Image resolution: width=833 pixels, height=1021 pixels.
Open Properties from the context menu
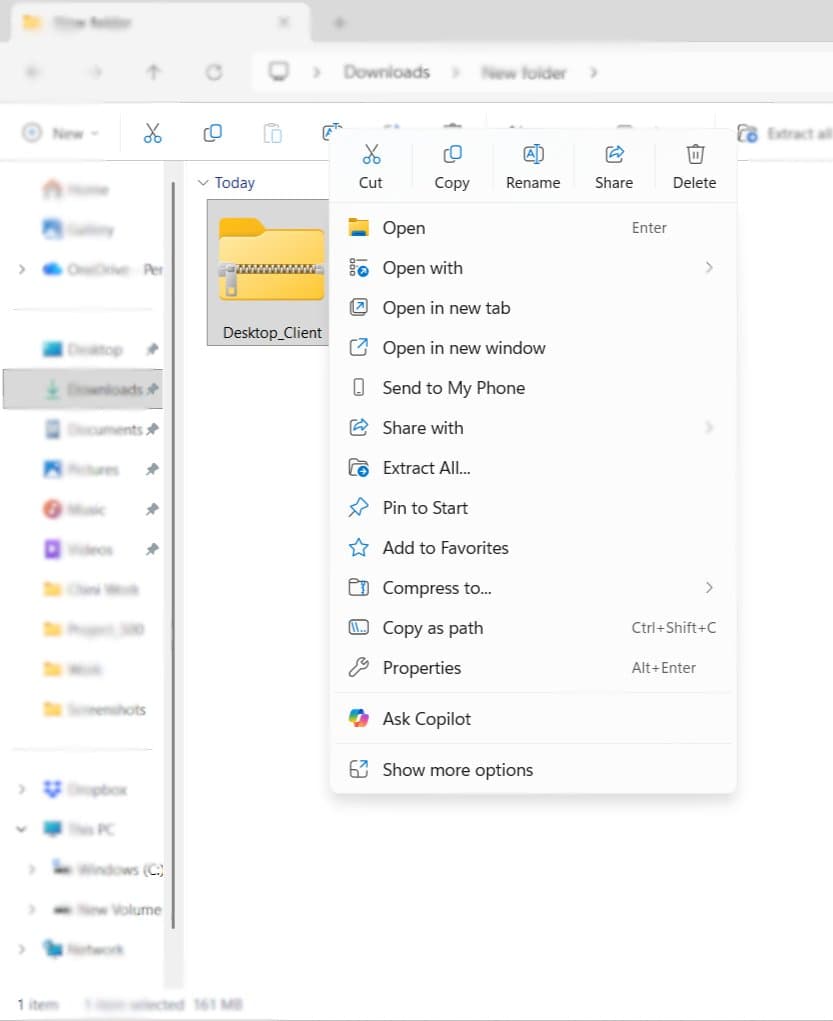[533, 668]
